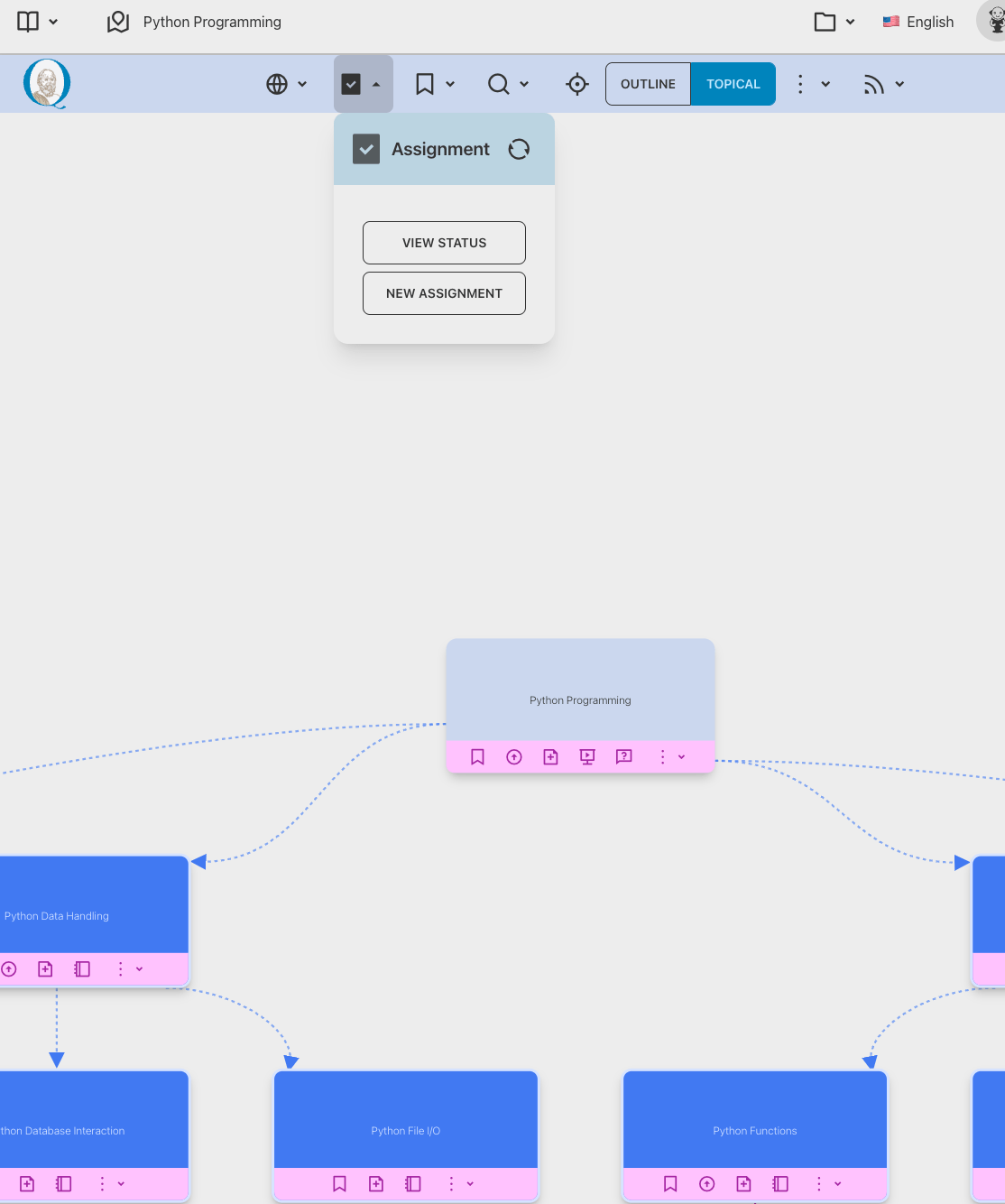The height and width of the screenshot is (1204, 1005).
Task: Open the folder menu in top bar
Action: (x=834, y=22)
